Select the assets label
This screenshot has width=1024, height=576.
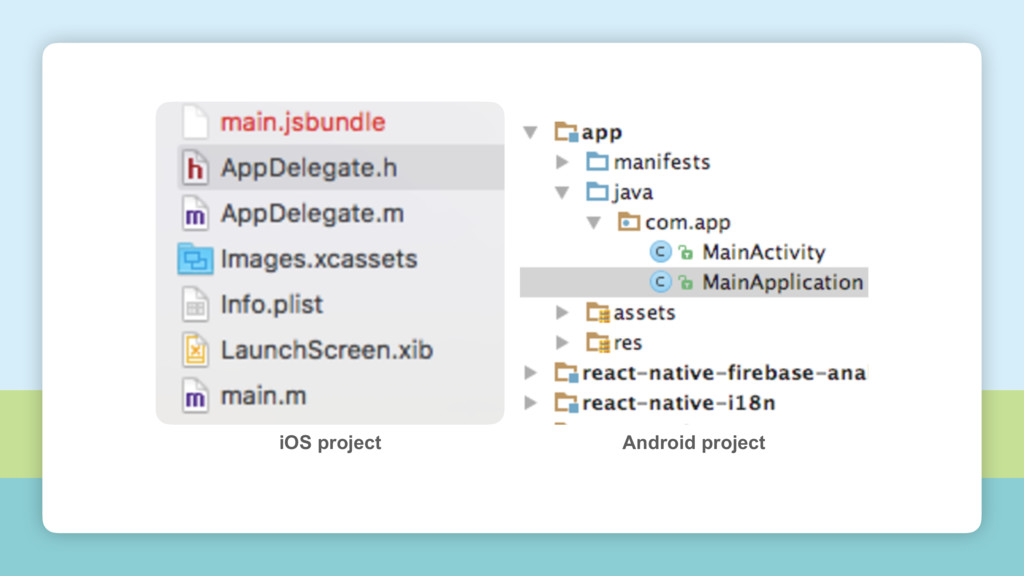[644, 313]
